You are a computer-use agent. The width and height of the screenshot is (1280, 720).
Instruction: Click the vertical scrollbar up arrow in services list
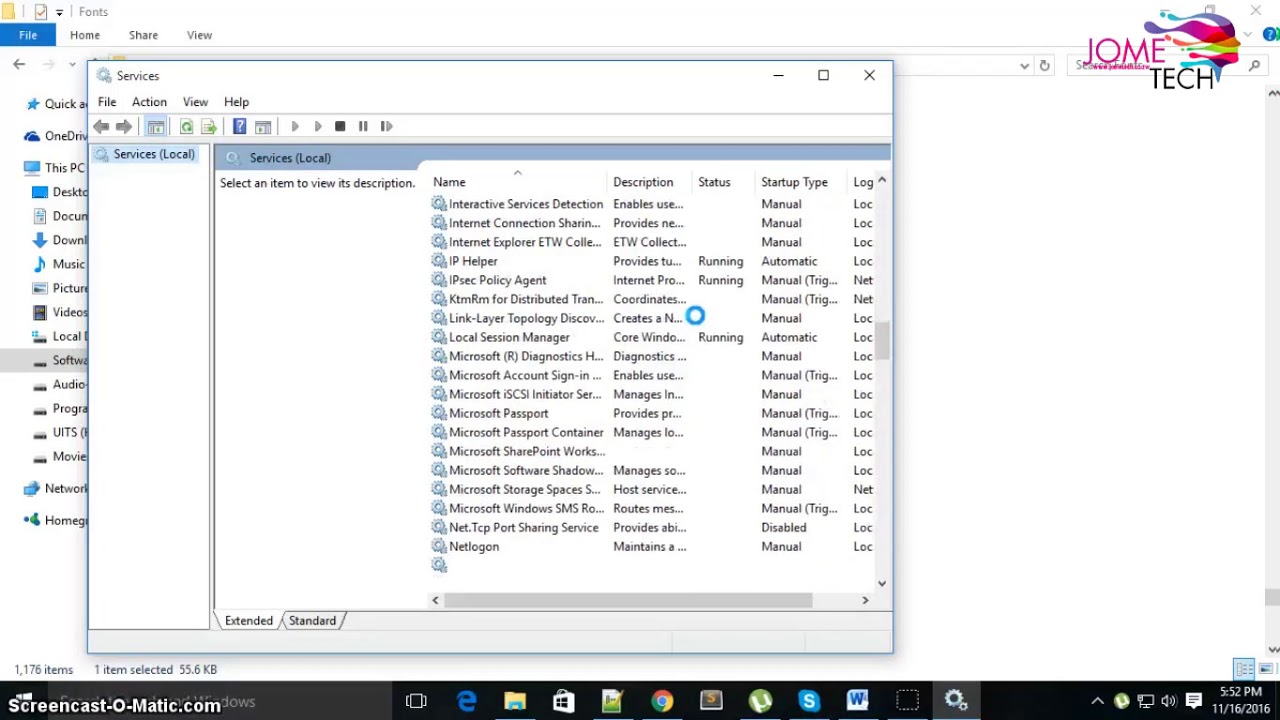(x=882, y=181)
